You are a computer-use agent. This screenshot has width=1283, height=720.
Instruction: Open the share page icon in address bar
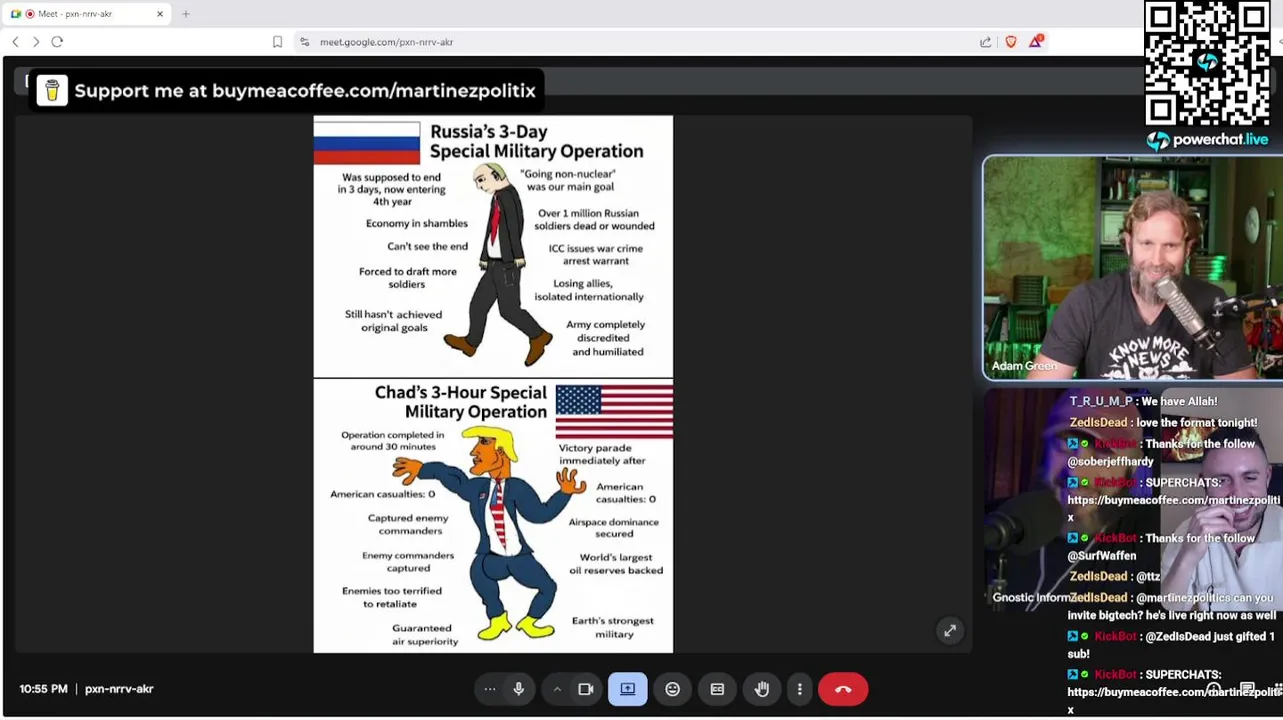(986, 42)
